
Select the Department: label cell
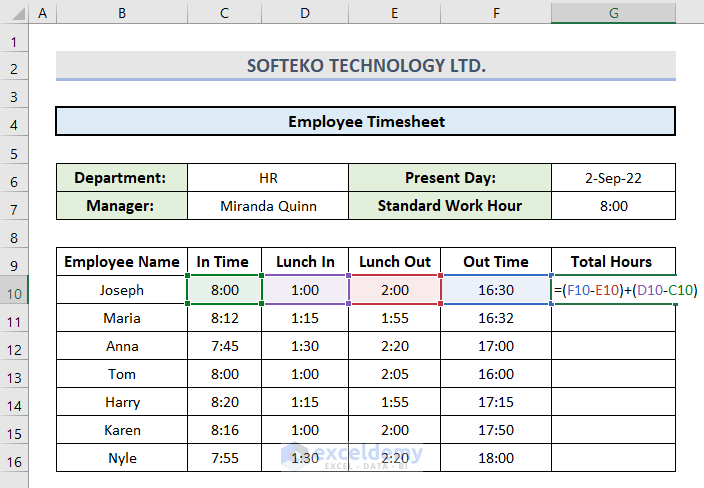pos(122,178)
